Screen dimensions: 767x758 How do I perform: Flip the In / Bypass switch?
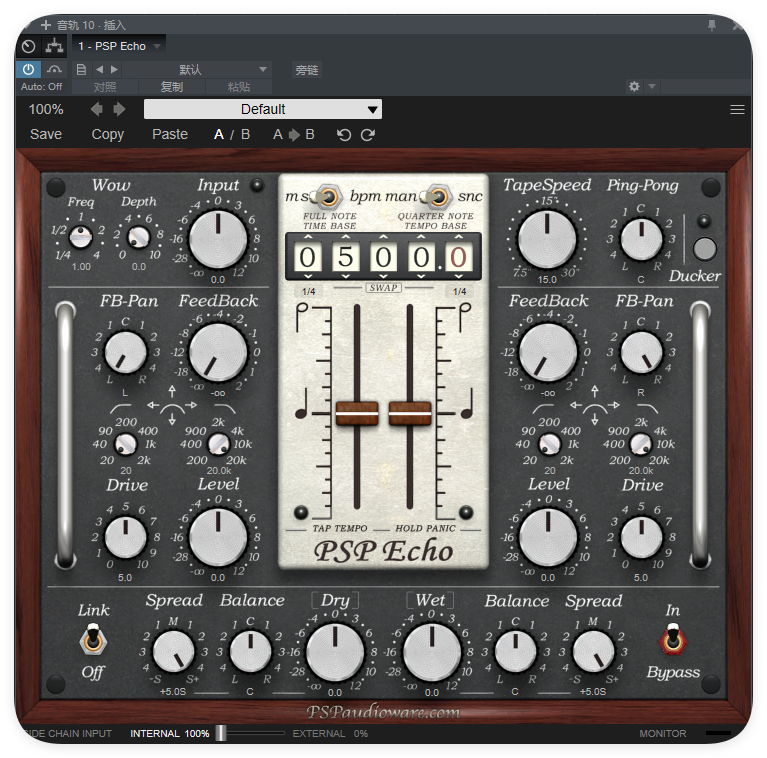pos(673,639)
